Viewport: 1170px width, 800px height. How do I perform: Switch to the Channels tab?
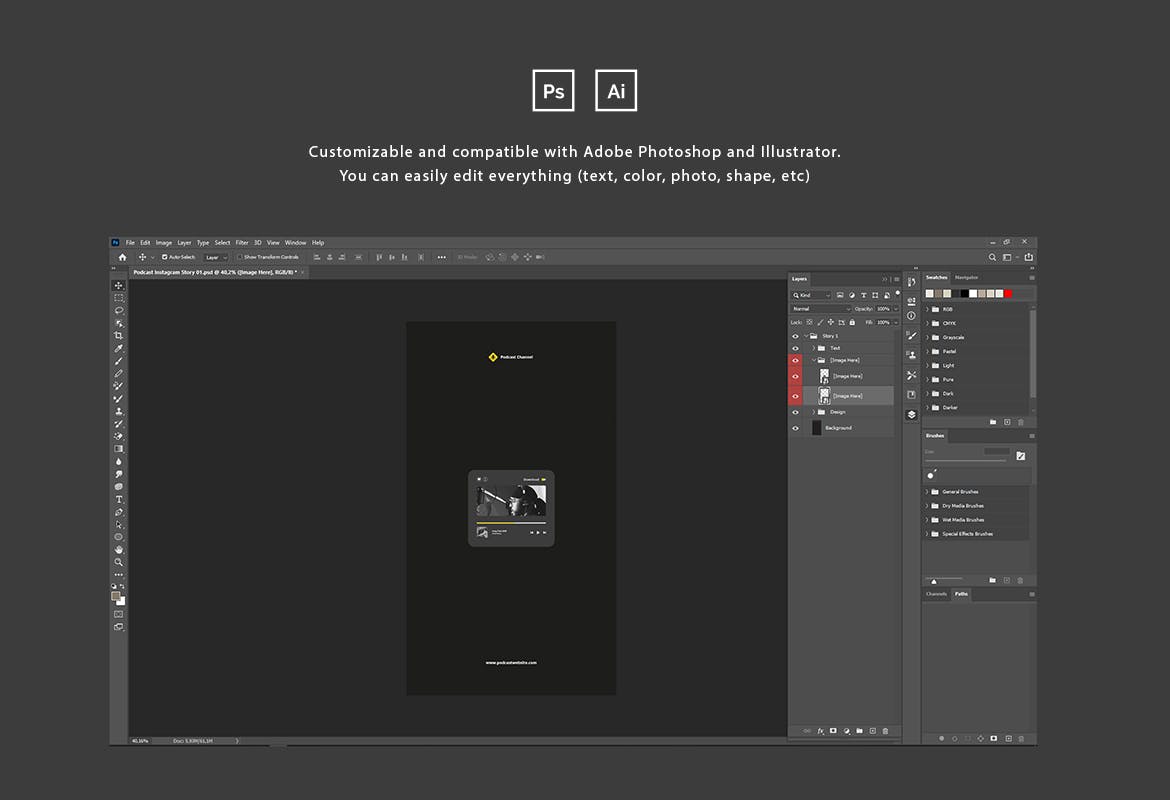click(936, 594)
